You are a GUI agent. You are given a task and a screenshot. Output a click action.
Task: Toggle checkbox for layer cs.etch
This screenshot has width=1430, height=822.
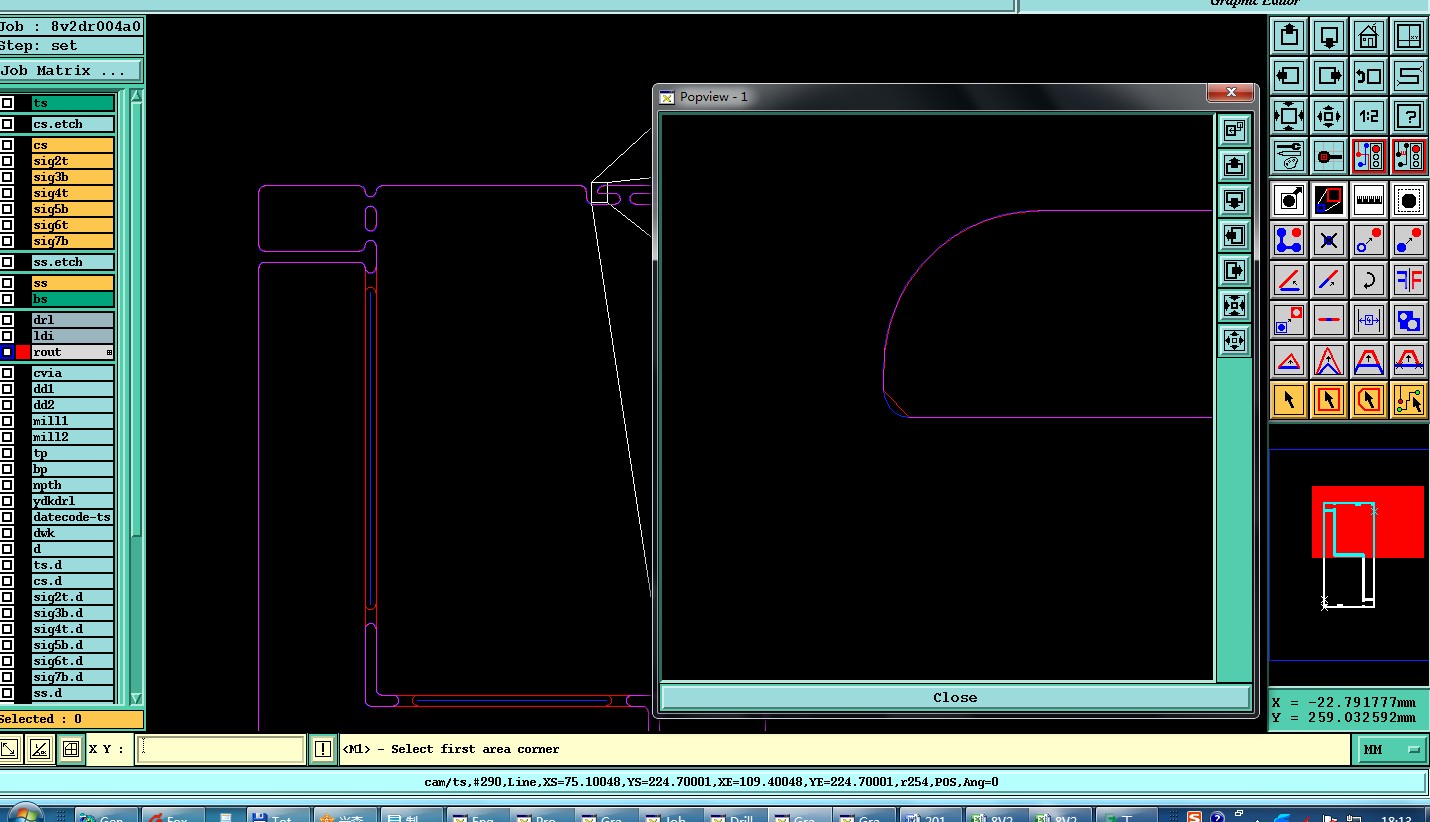(7, 124)
